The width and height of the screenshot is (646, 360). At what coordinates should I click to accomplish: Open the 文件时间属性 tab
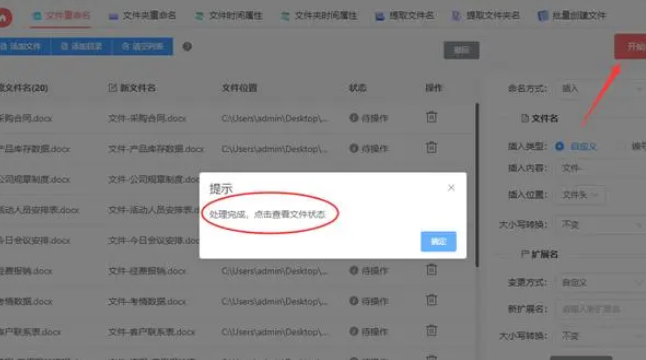[228, 16]
